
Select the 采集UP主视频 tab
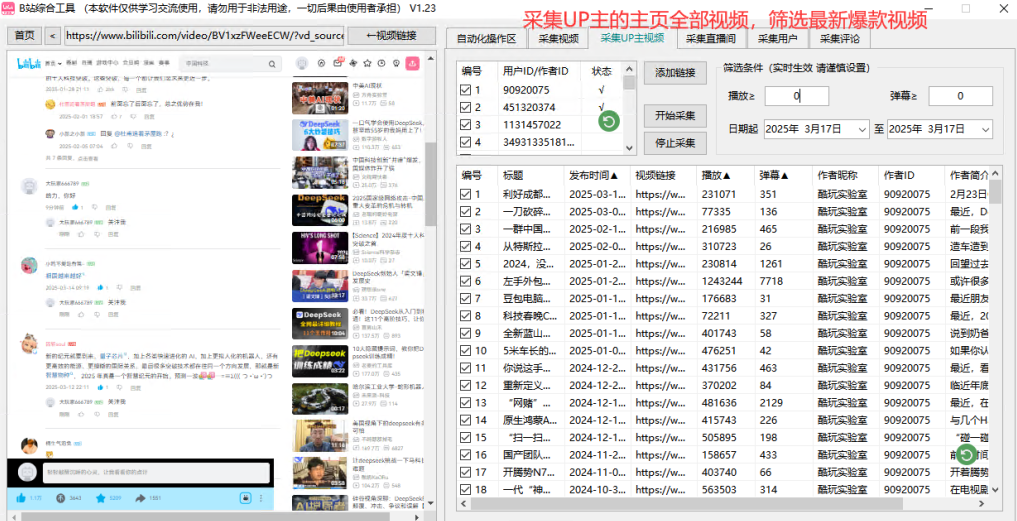(x=632, y=38)
